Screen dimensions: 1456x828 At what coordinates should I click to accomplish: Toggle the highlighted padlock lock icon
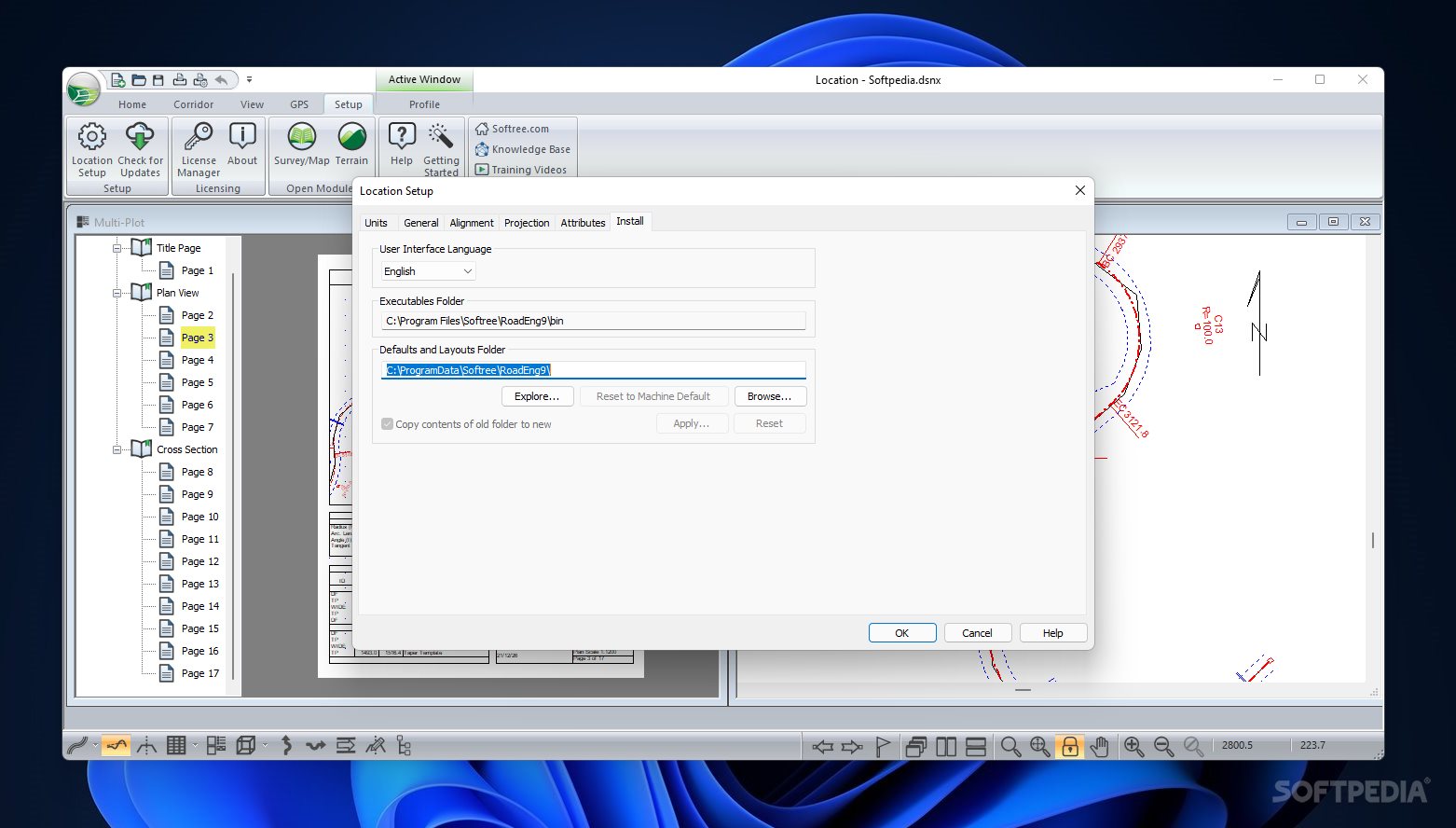[x=1070, y=746]
